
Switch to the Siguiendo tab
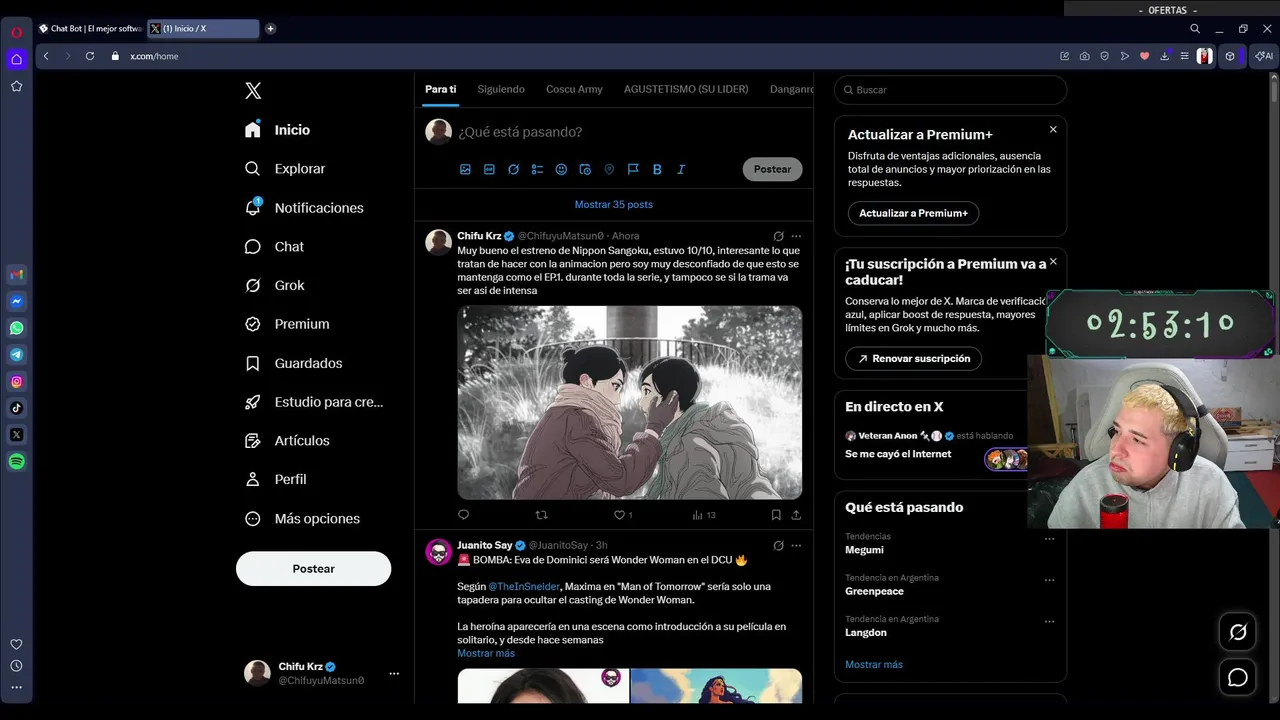501,89
